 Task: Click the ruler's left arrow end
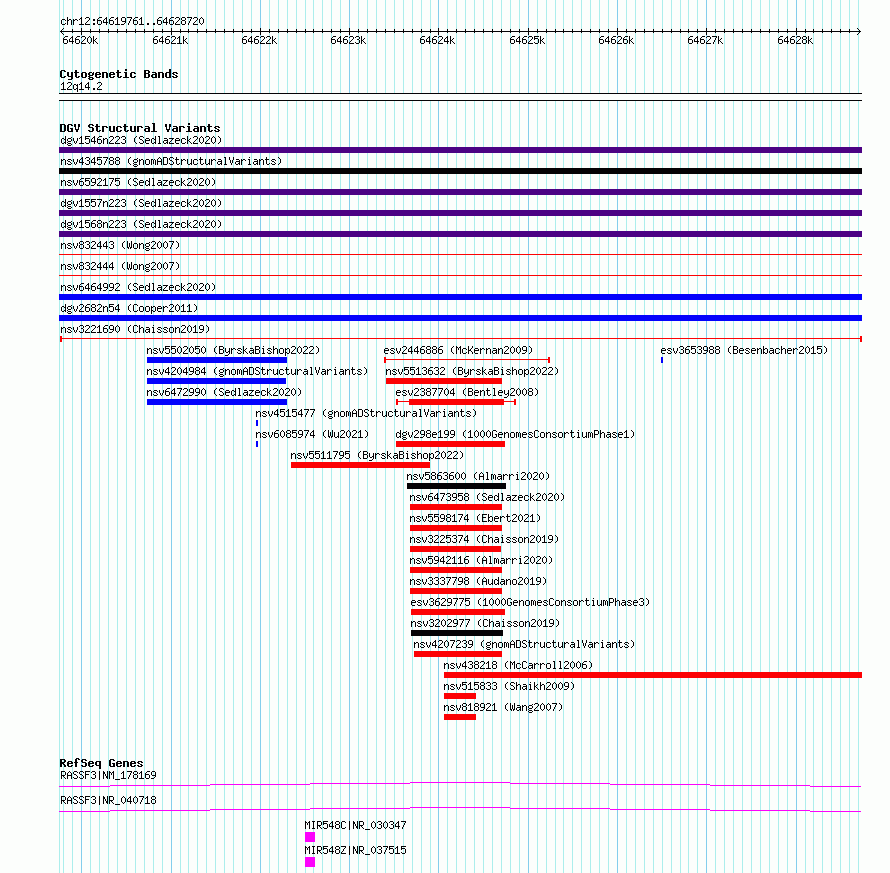point(62,32)
